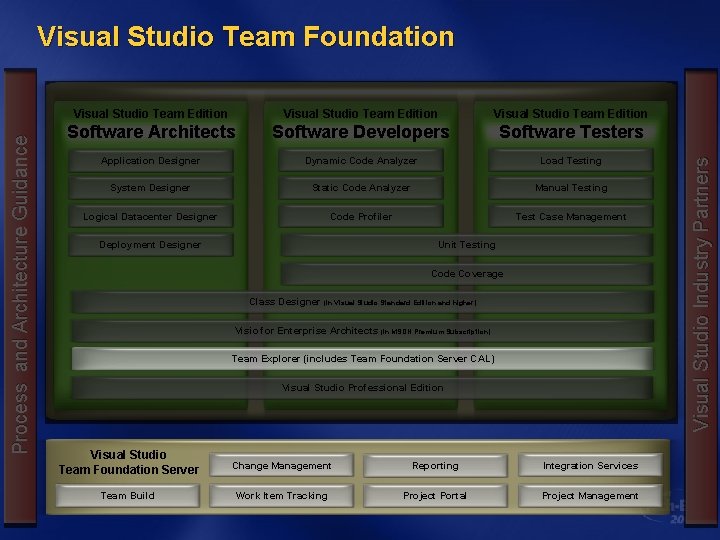Select the Reporting button
The height and width of the screenshot is (540, 720).
[x=435, y=466]
